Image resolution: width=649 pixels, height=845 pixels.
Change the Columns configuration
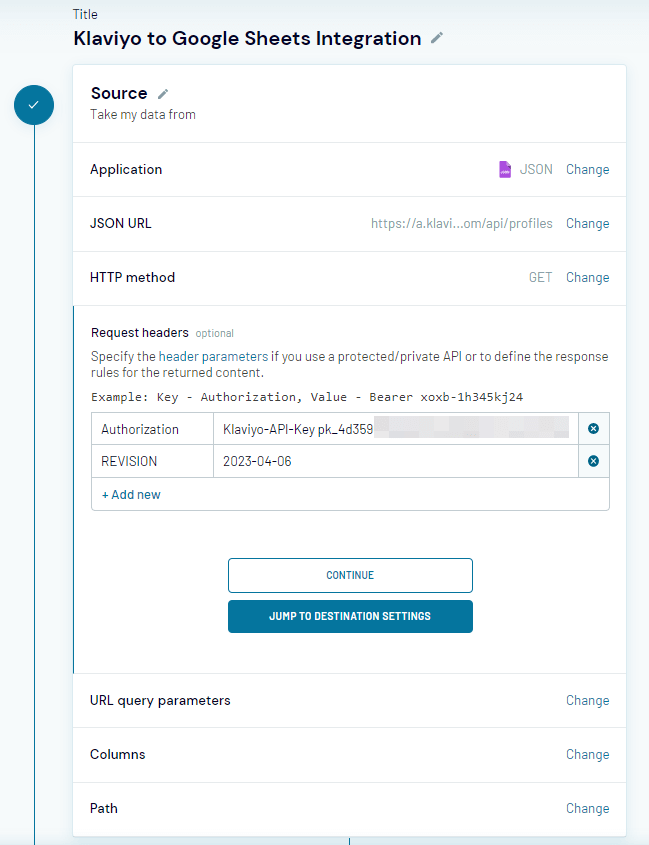(x=587, y=754)
